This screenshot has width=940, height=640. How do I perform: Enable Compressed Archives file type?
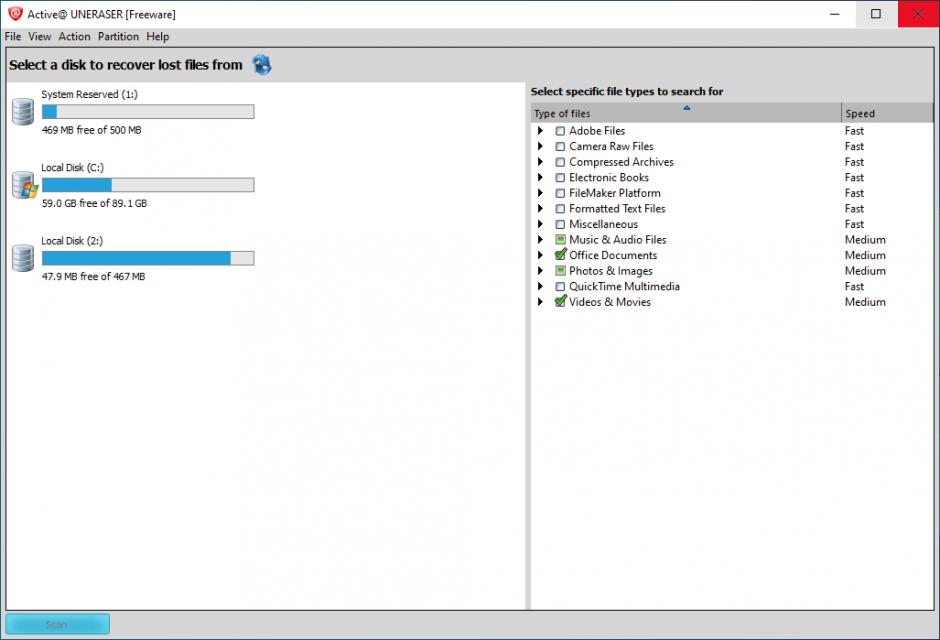560,162
